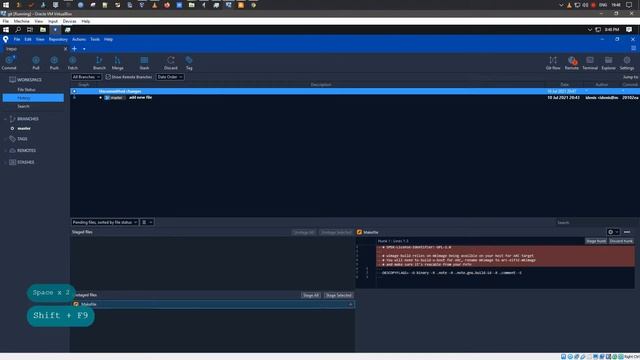
Task: Open Sourcetree Edit menu
Action: pyautogui.click(x=28, y=39)
